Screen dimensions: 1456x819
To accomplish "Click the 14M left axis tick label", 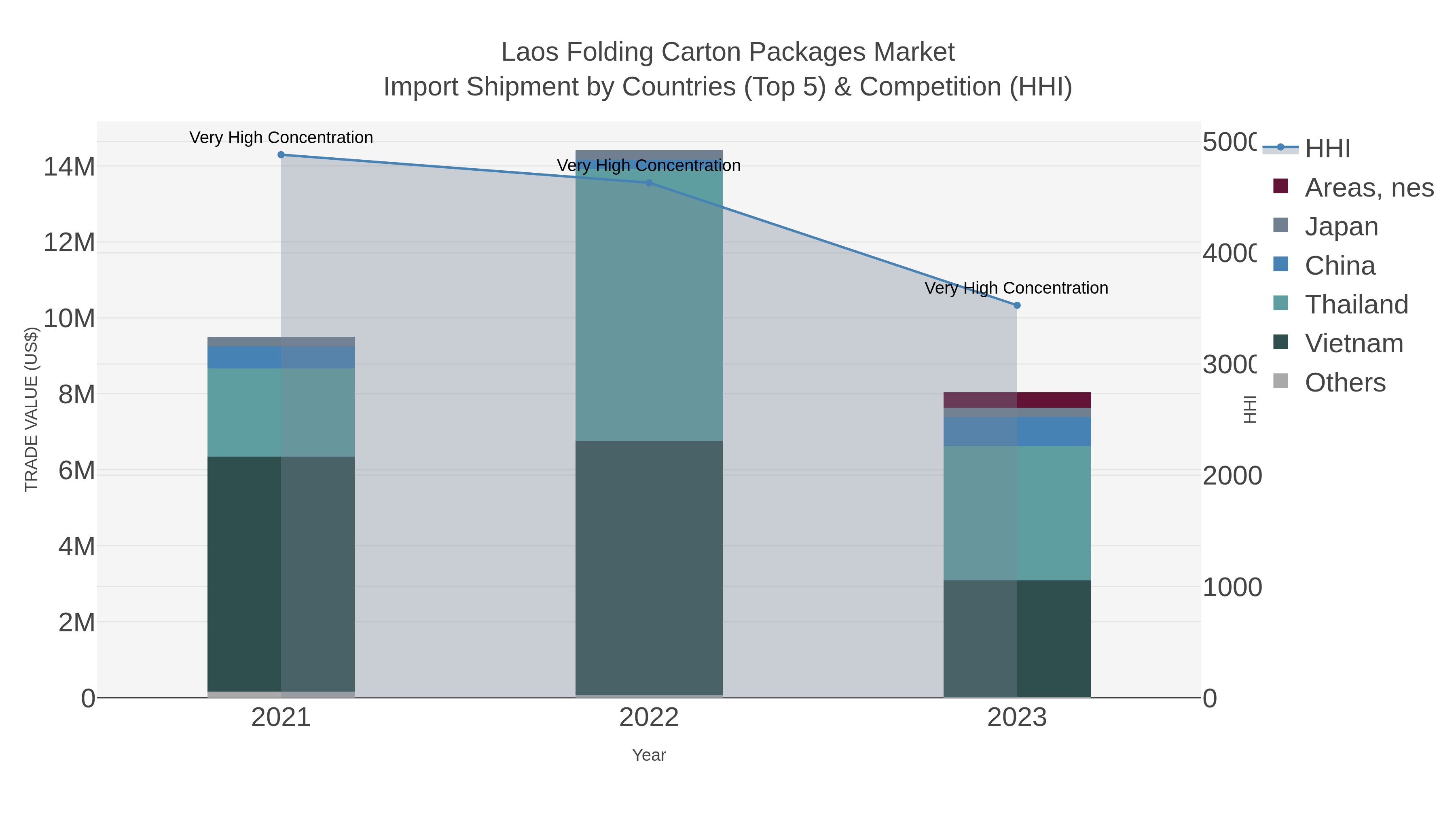I will pos(70,167).
